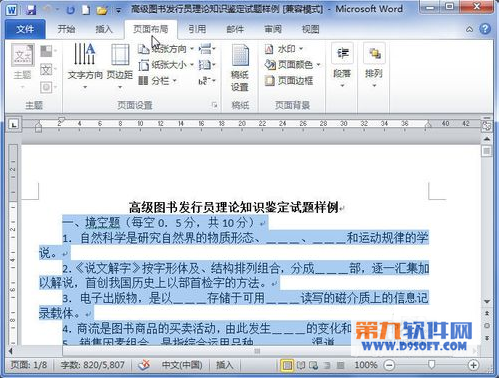Click language 中文(中国) in status bar
This screenshot has width=499, height=378.
point(182,365)
